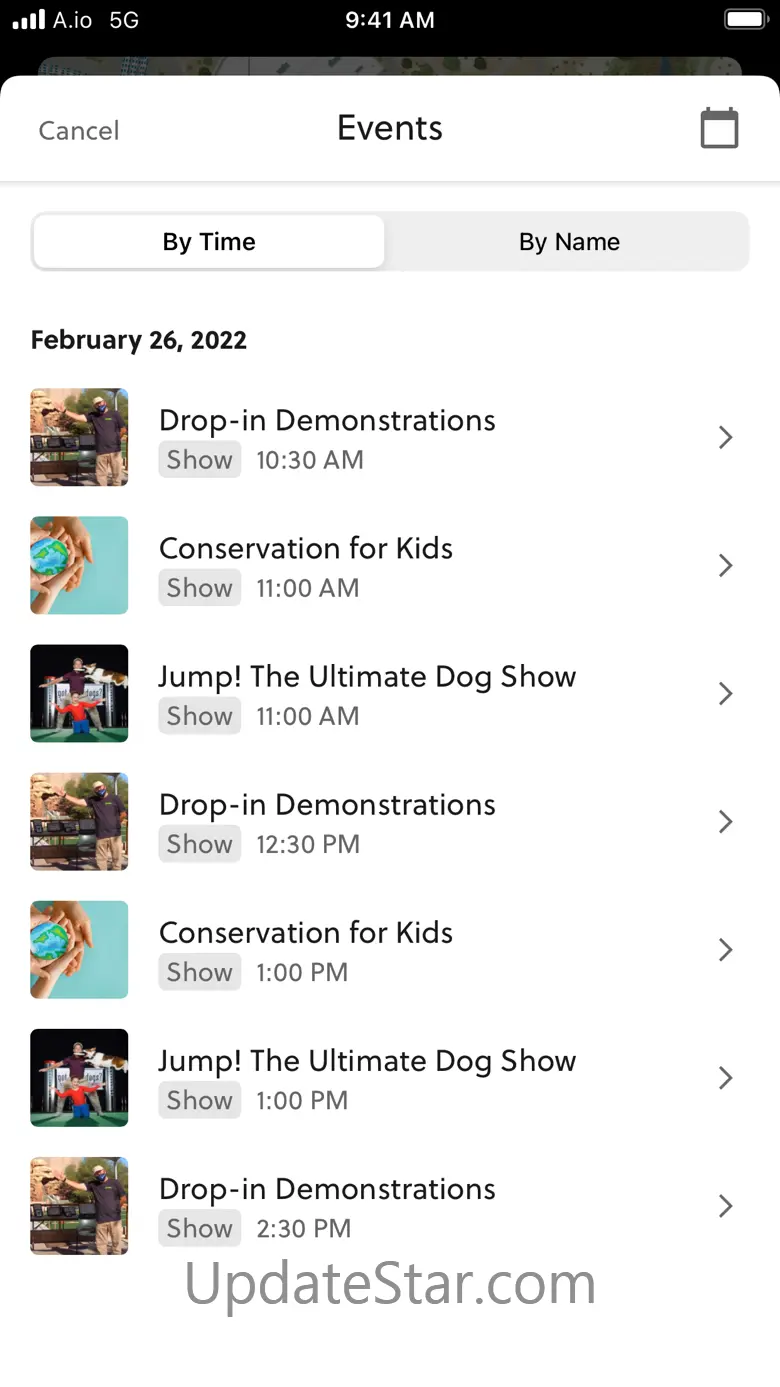Open chevron for 11:00 AM Conservation for Kids
Screen dimensions: 780x1387
coord(726,565)
